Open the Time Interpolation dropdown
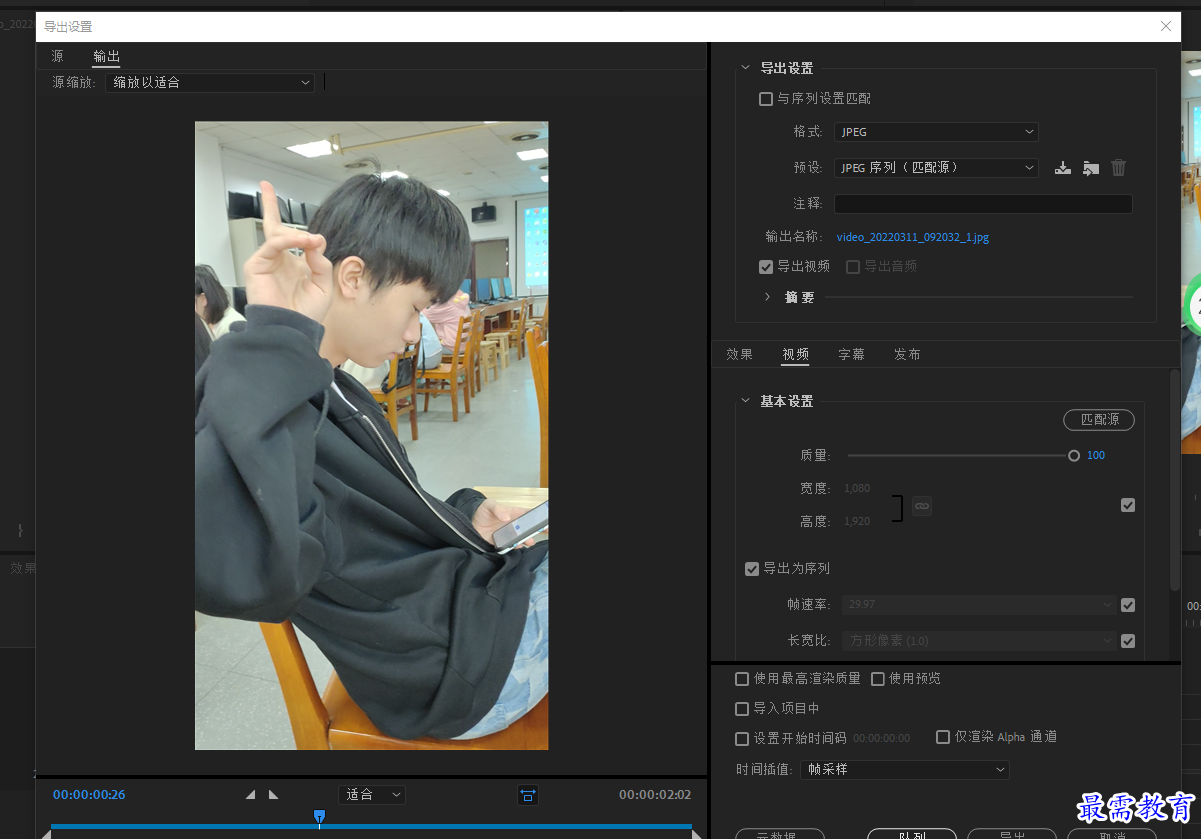1201x839 pixels. (x=905, y=770)
